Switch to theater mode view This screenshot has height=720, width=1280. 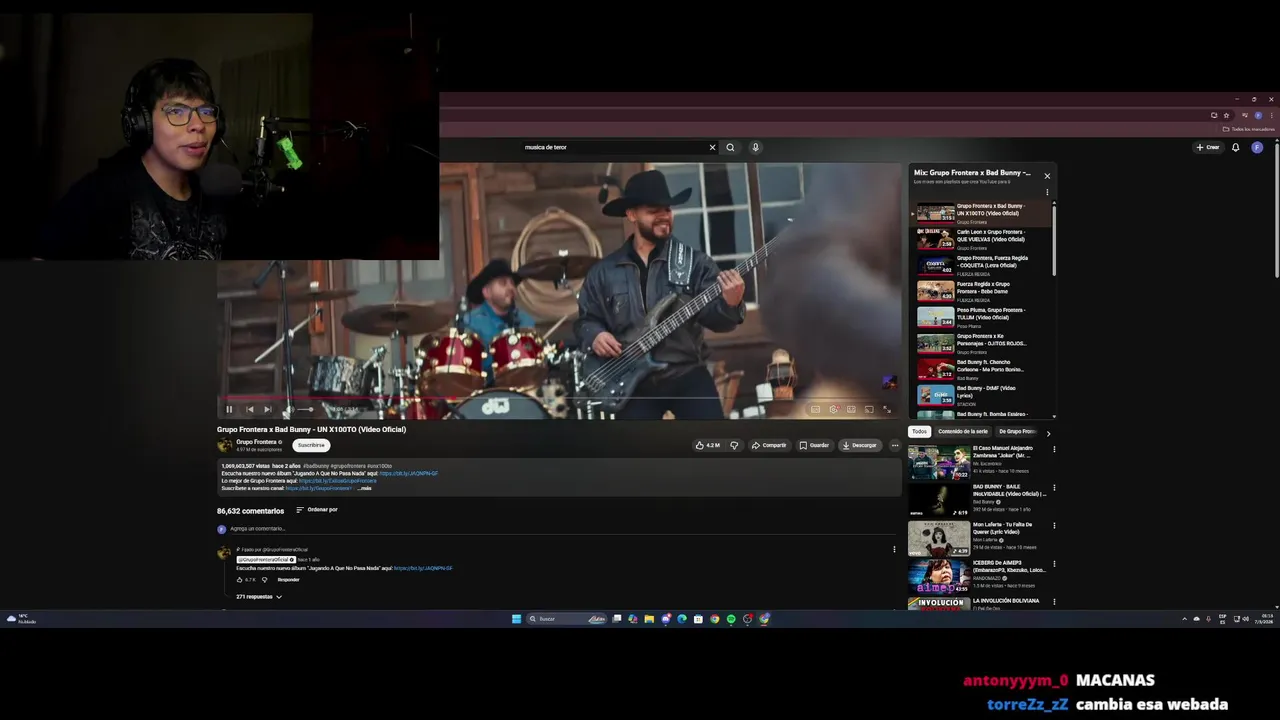click(851, 409)
